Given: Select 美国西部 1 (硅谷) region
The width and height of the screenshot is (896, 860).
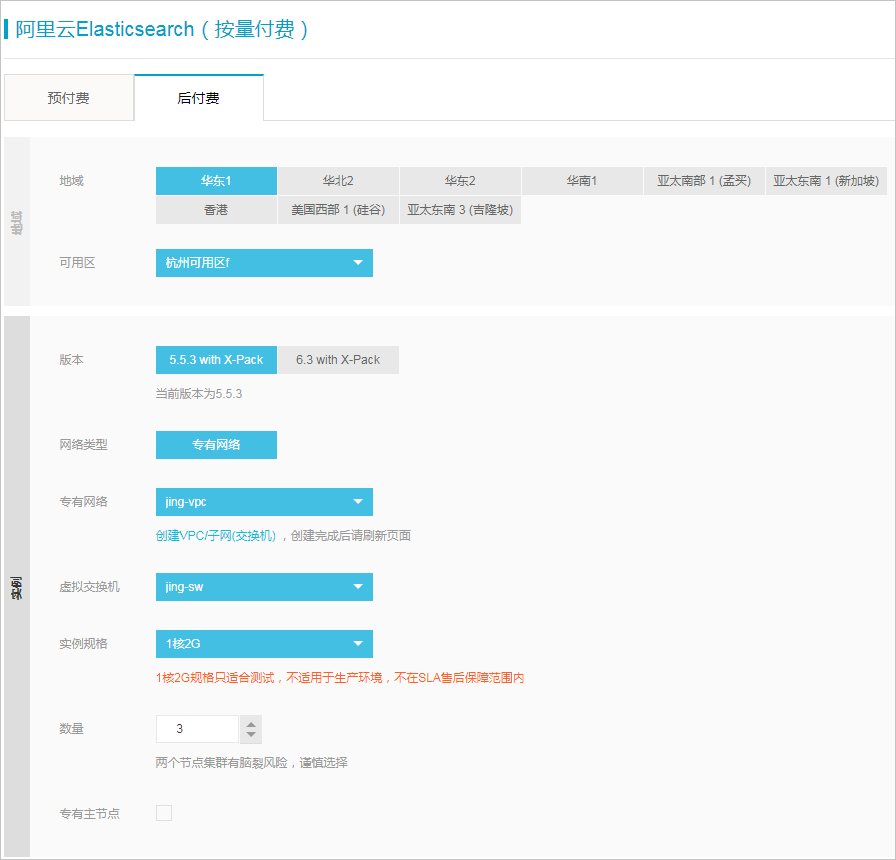Looking at the screenshot, I should point(338,210).
